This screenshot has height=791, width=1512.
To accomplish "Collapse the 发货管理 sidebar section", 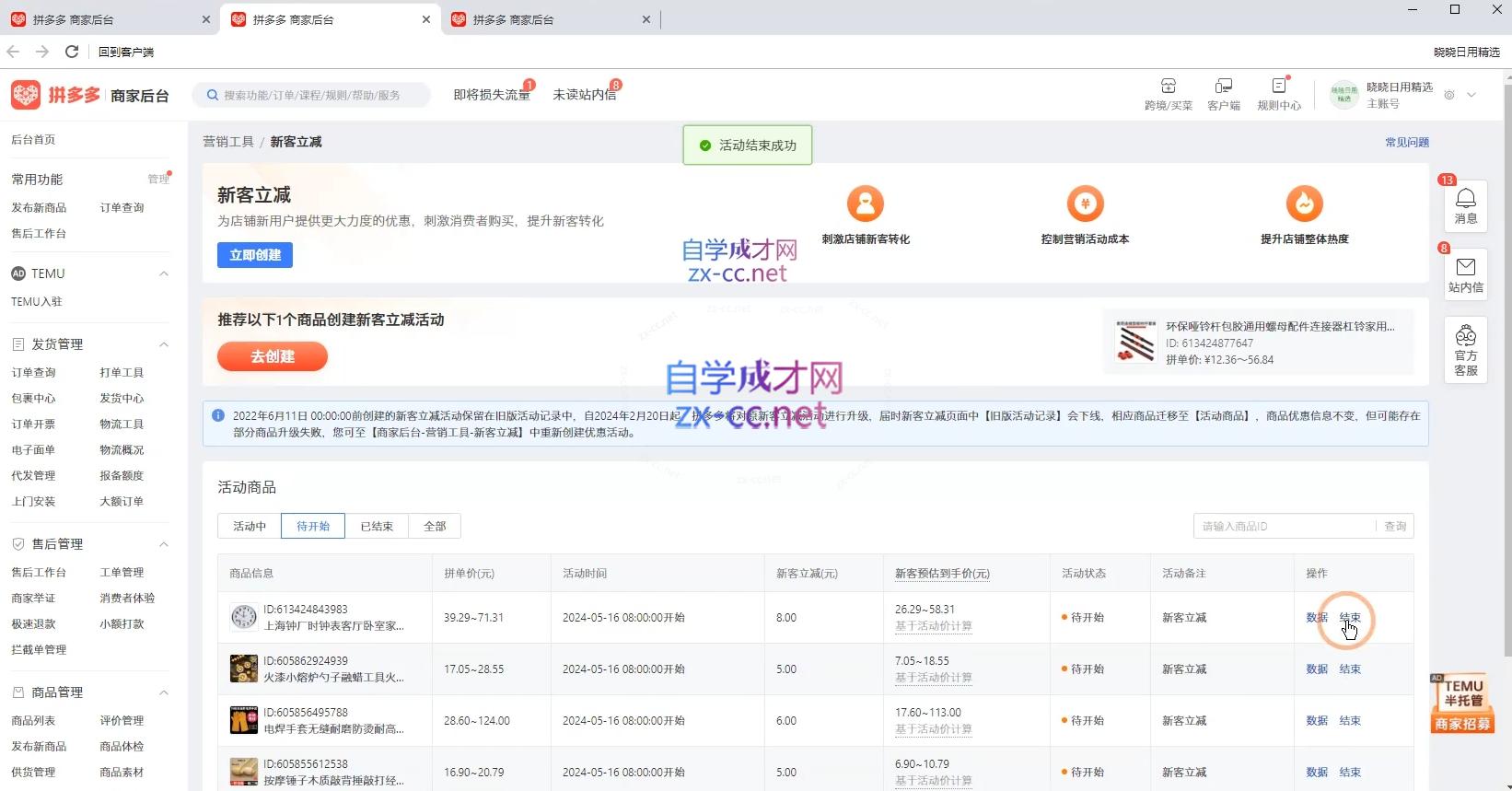I will pos(164,344).
